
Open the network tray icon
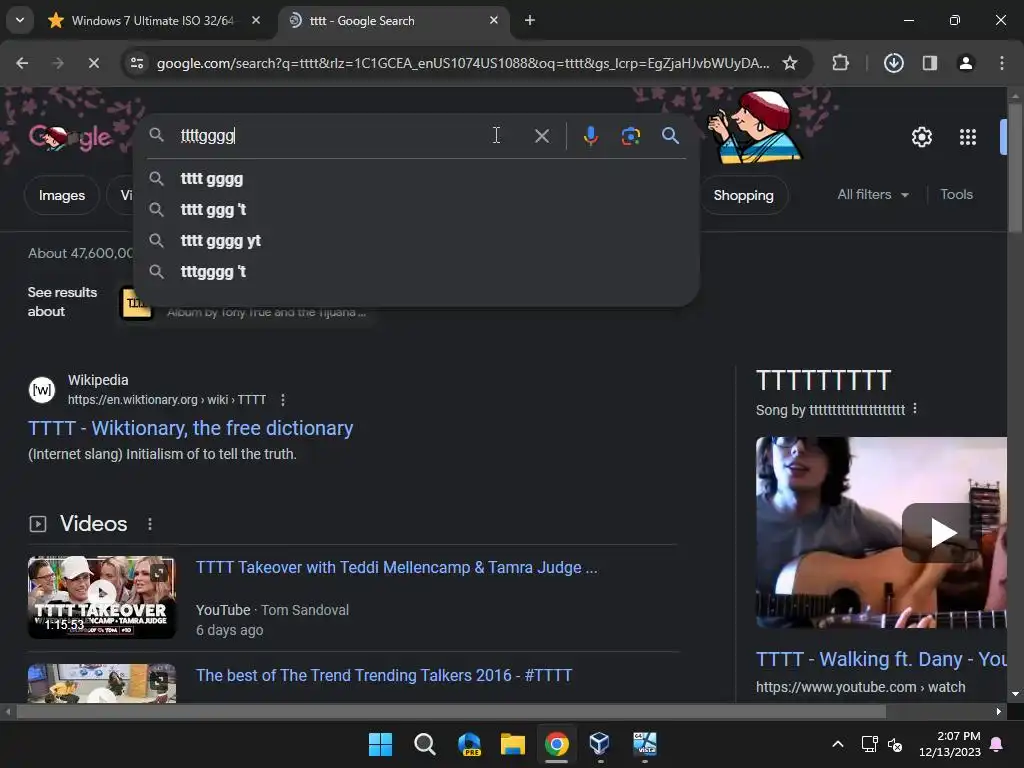pos(869,744)
